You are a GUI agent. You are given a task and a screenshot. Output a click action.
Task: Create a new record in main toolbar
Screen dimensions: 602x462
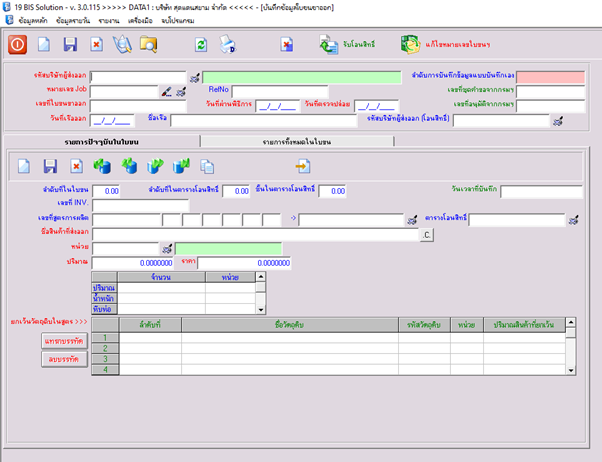tap(44, 45)
